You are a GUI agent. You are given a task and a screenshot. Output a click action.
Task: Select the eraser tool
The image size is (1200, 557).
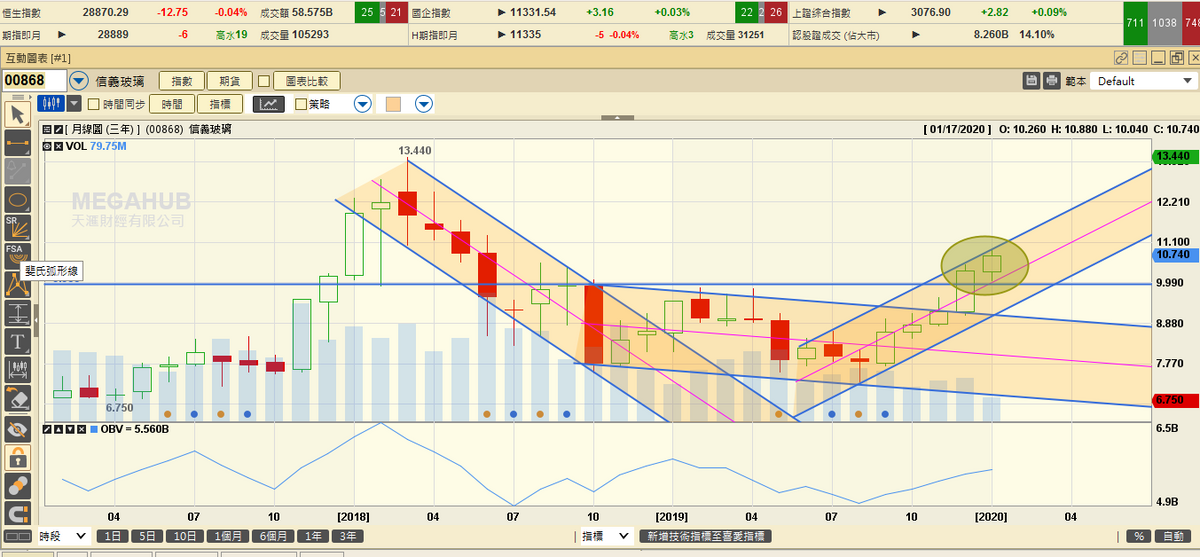click(x=17, y=399)
